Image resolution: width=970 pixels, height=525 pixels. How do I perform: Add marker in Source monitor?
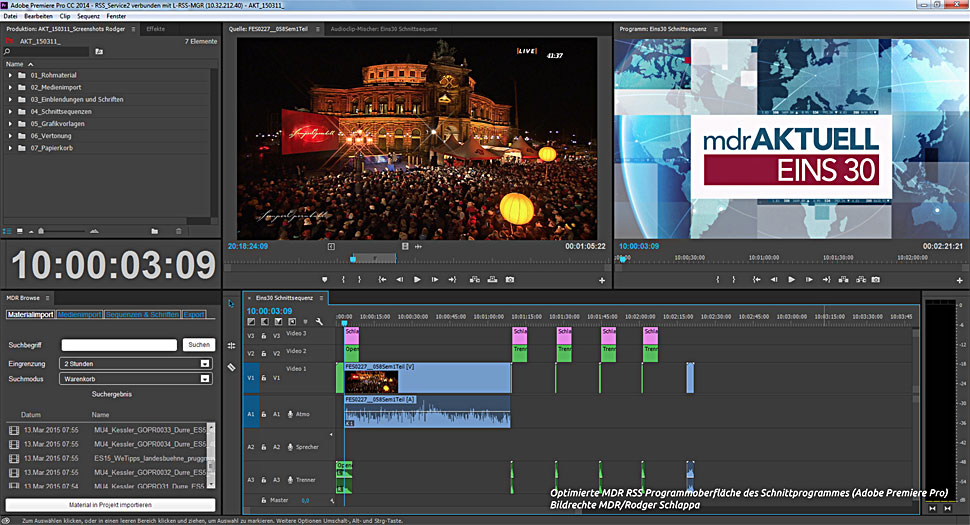pos(325,280)
